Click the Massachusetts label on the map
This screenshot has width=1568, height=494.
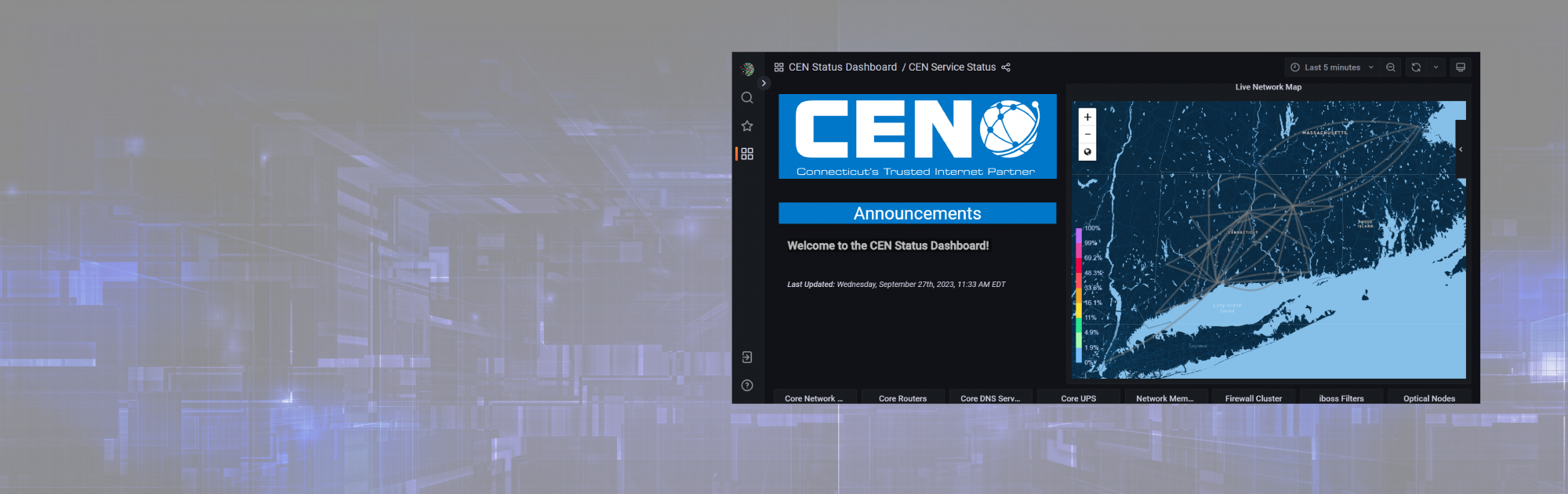(1325, 133)
